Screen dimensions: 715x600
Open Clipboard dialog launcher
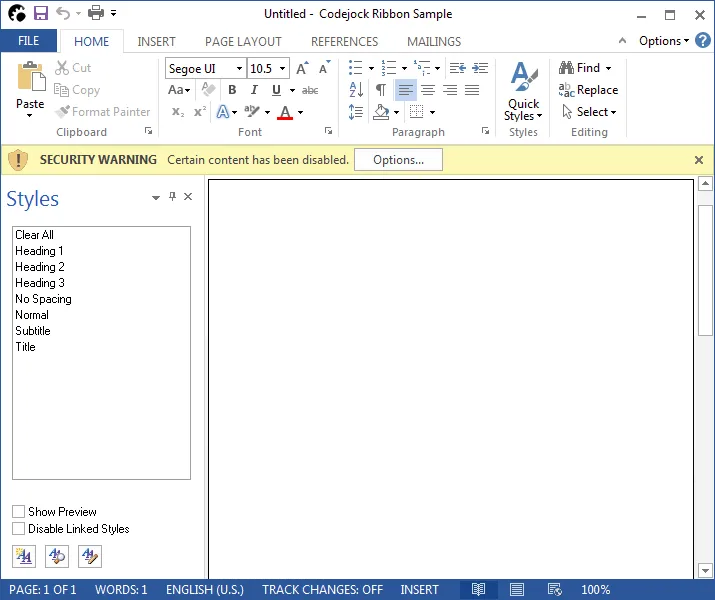click(x=148, y=131)
